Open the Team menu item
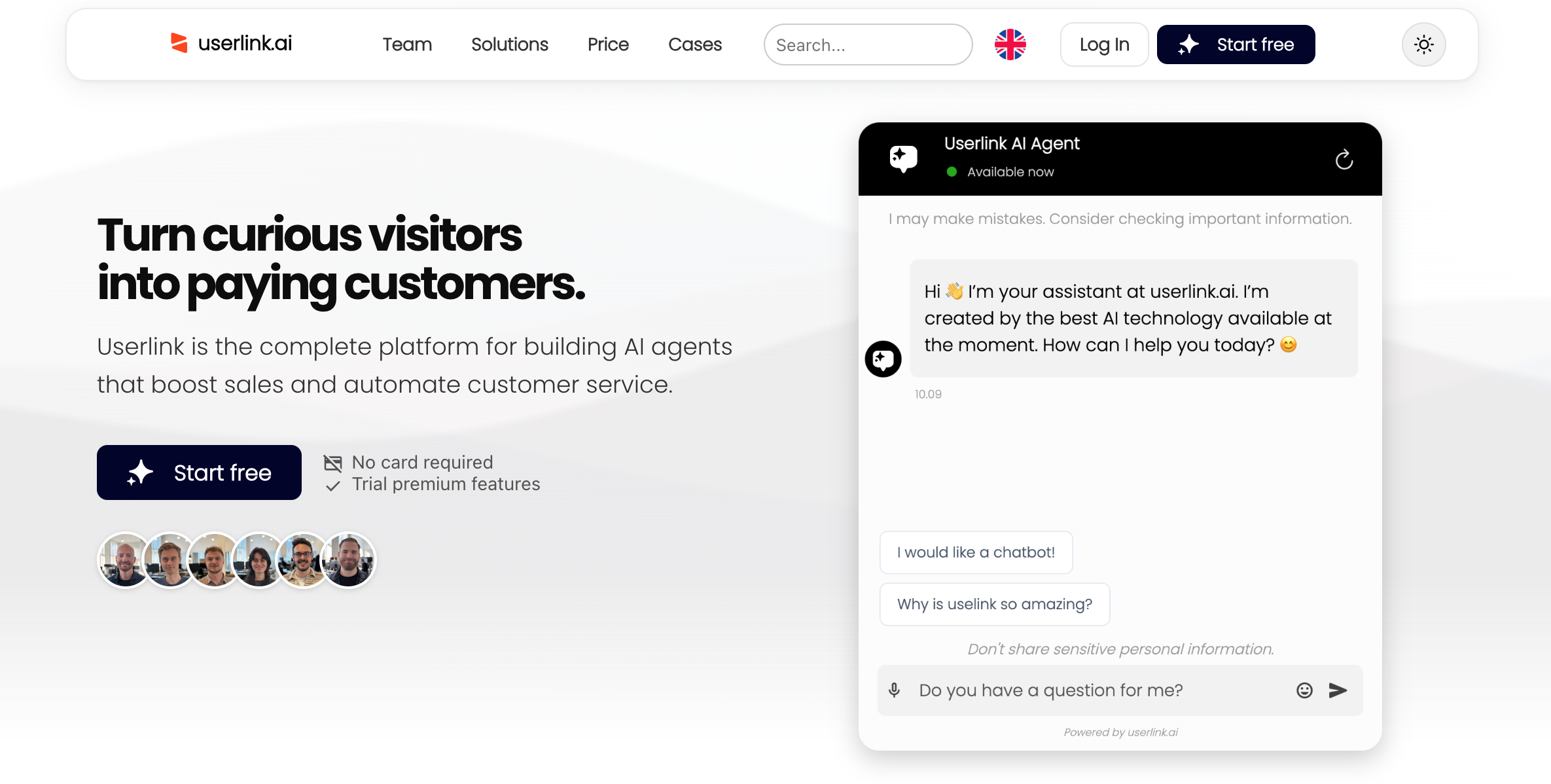 point(407,45)
